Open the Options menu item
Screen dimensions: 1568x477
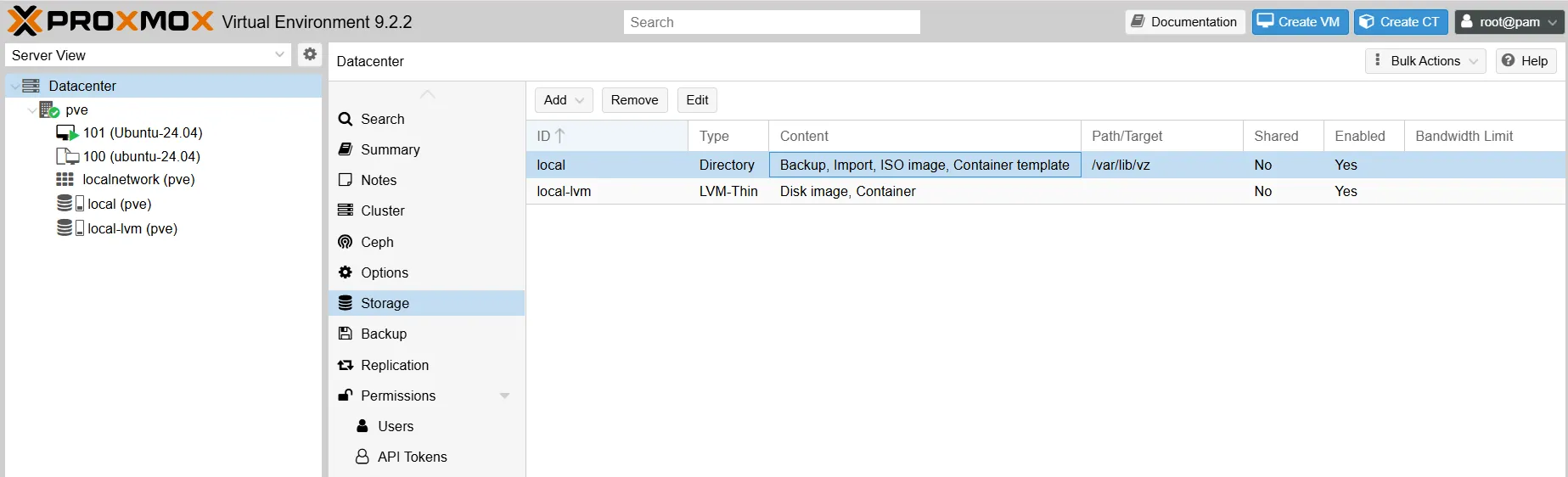tap(426, 272)
